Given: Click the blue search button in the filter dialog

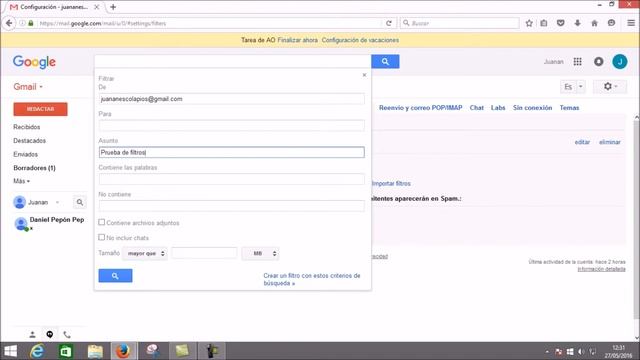Looking at the screenshot, I should point(115,276).
